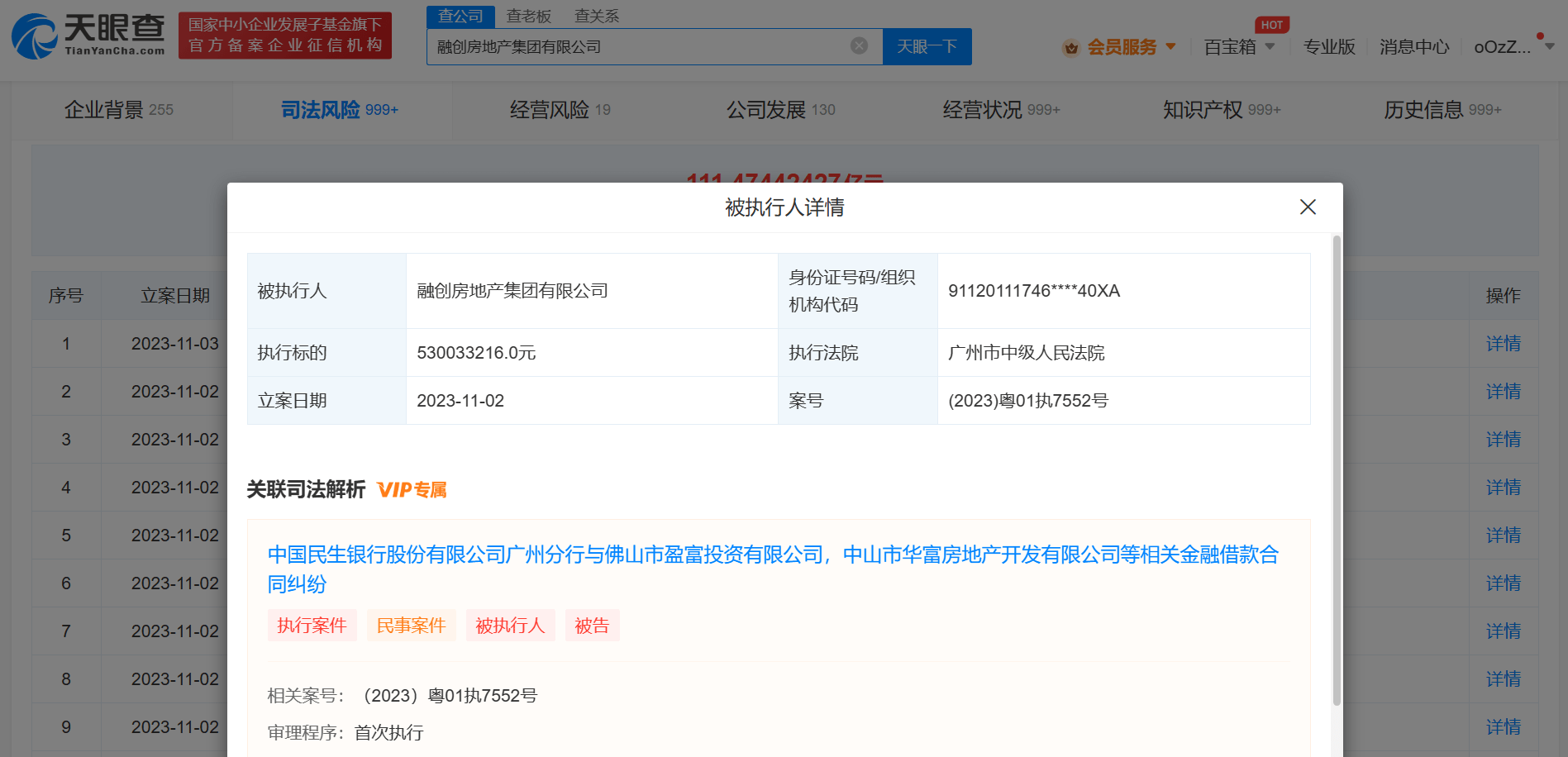This screenshot has width=1568, height=757.
Task: Click 详情 link for row 1
Action: pyautogui.click(x=1503, y=344)
